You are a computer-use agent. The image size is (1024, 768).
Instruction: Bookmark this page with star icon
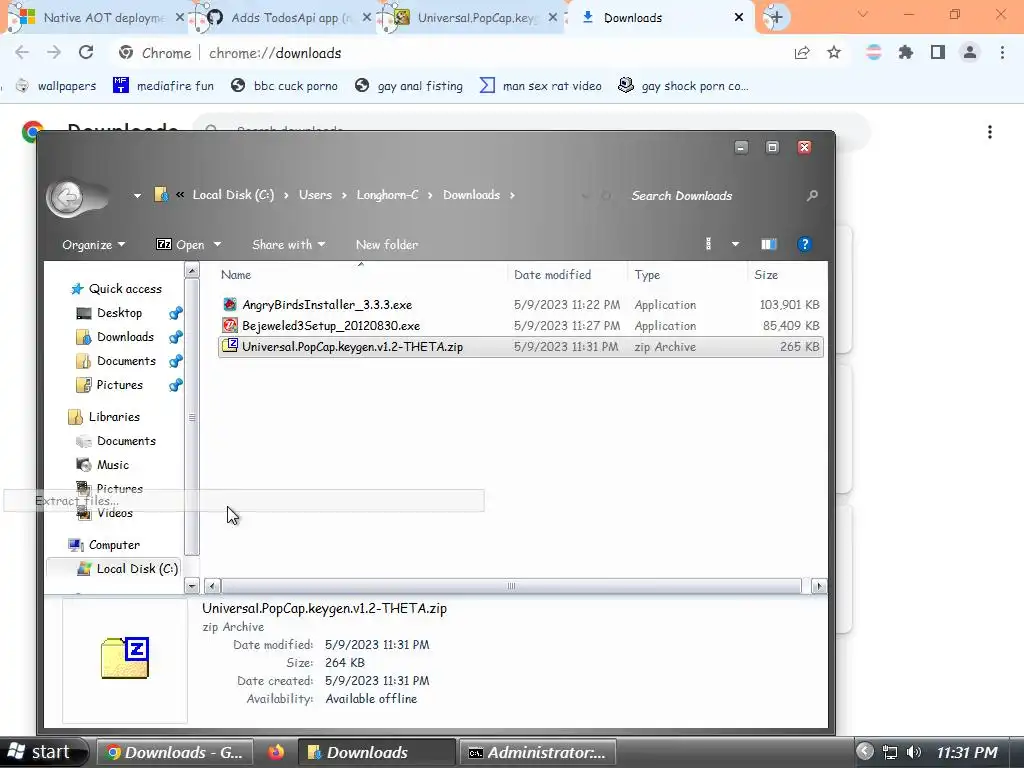click(834, 52)
